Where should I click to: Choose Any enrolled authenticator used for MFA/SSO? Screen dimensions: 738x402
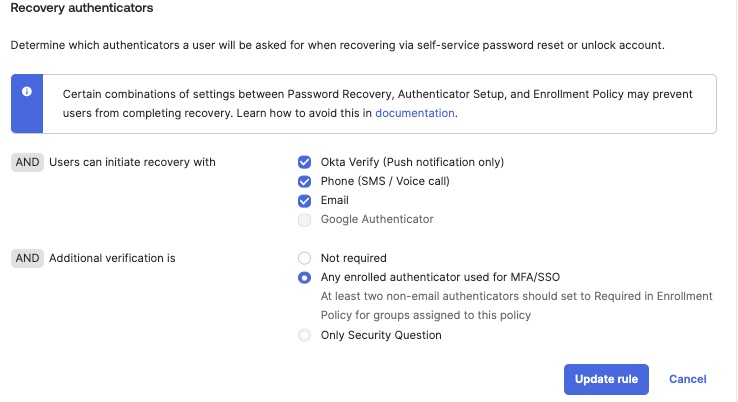pyautogui.click(x=305, y=277)
